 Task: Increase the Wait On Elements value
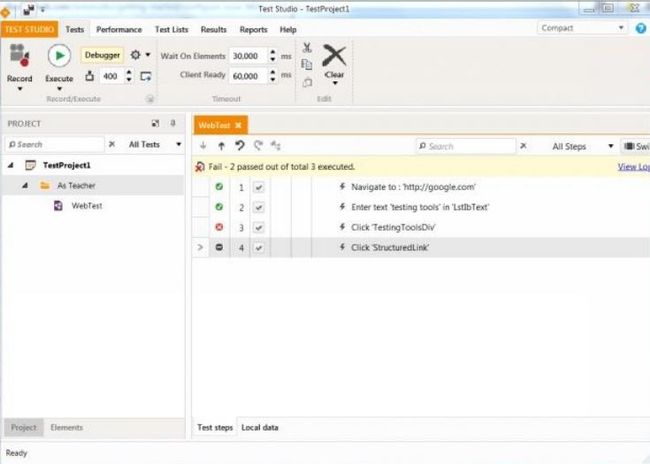click(x=272, y=52)
